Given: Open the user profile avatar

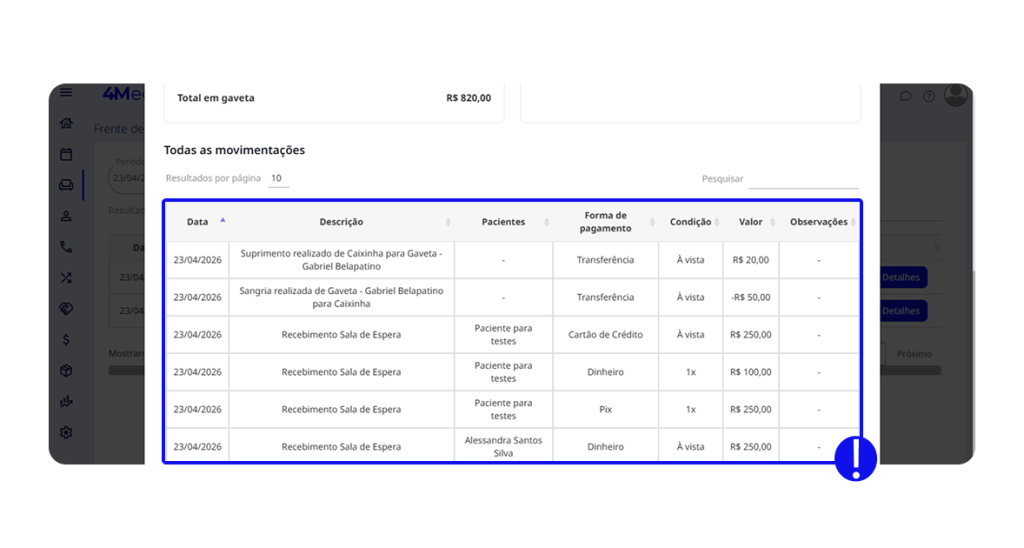Looking at the screenshot, I should (956, 95).
